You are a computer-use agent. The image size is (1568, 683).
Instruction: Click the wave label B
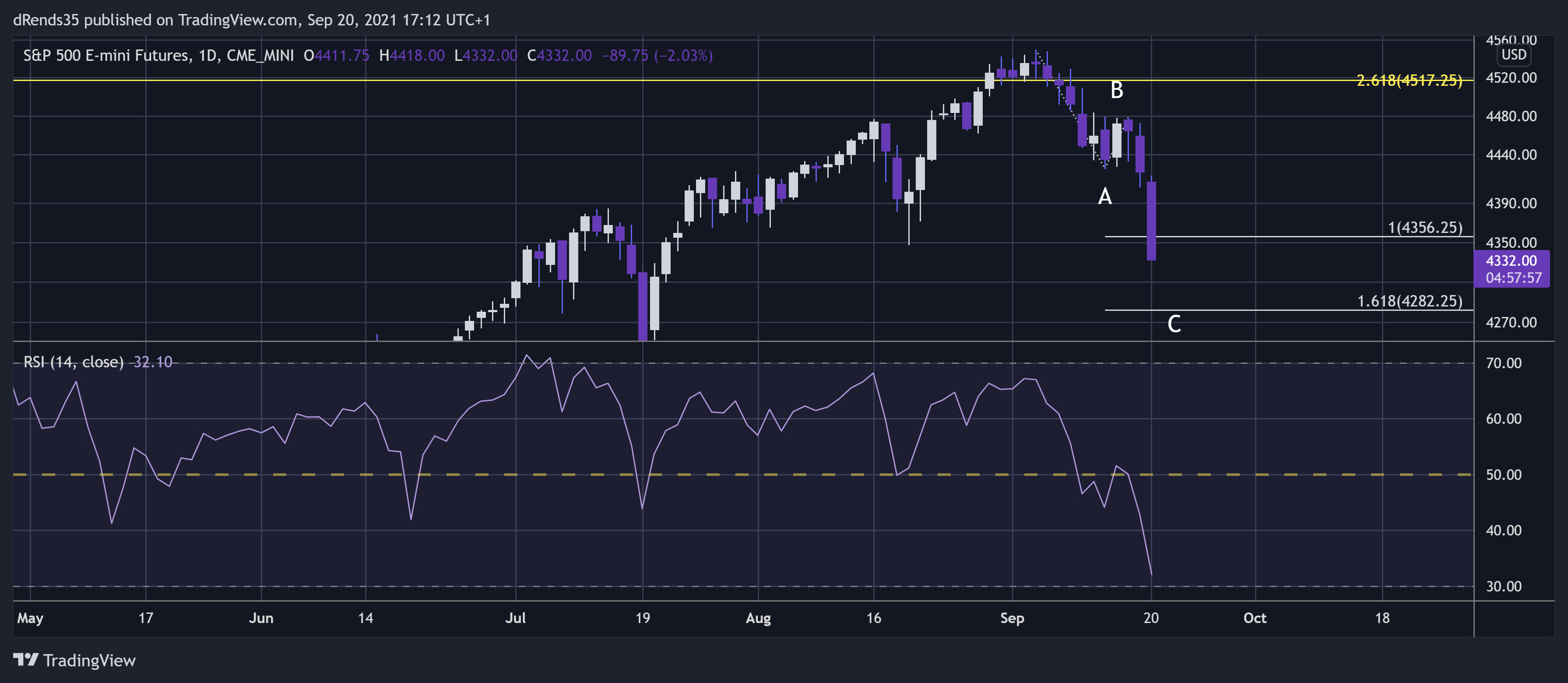coord(1116,90)
